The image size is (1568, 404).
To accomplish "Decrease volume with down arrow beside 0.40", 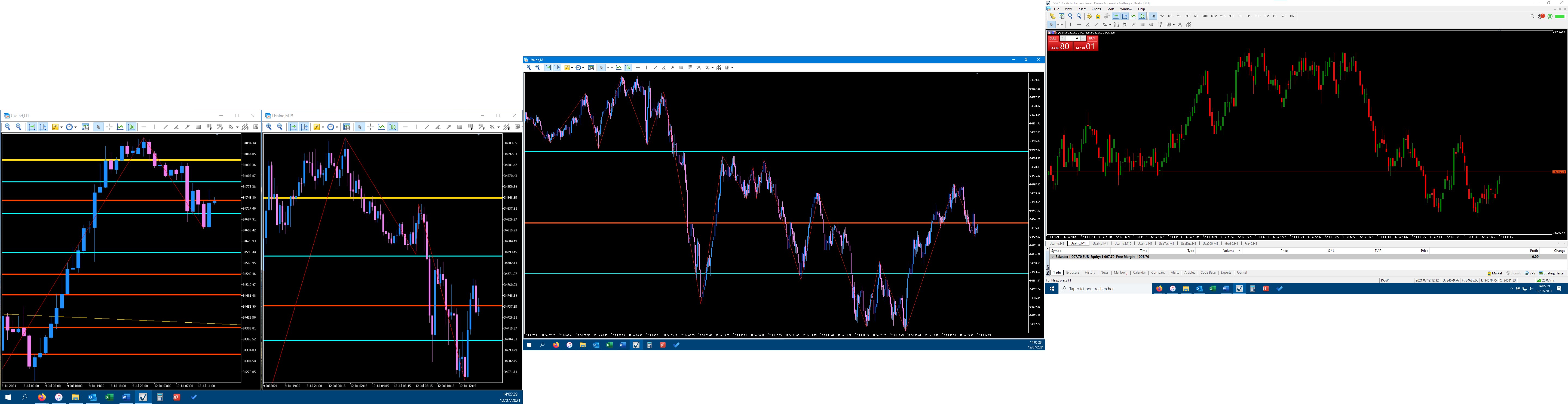I will [x=1063, y=38].
